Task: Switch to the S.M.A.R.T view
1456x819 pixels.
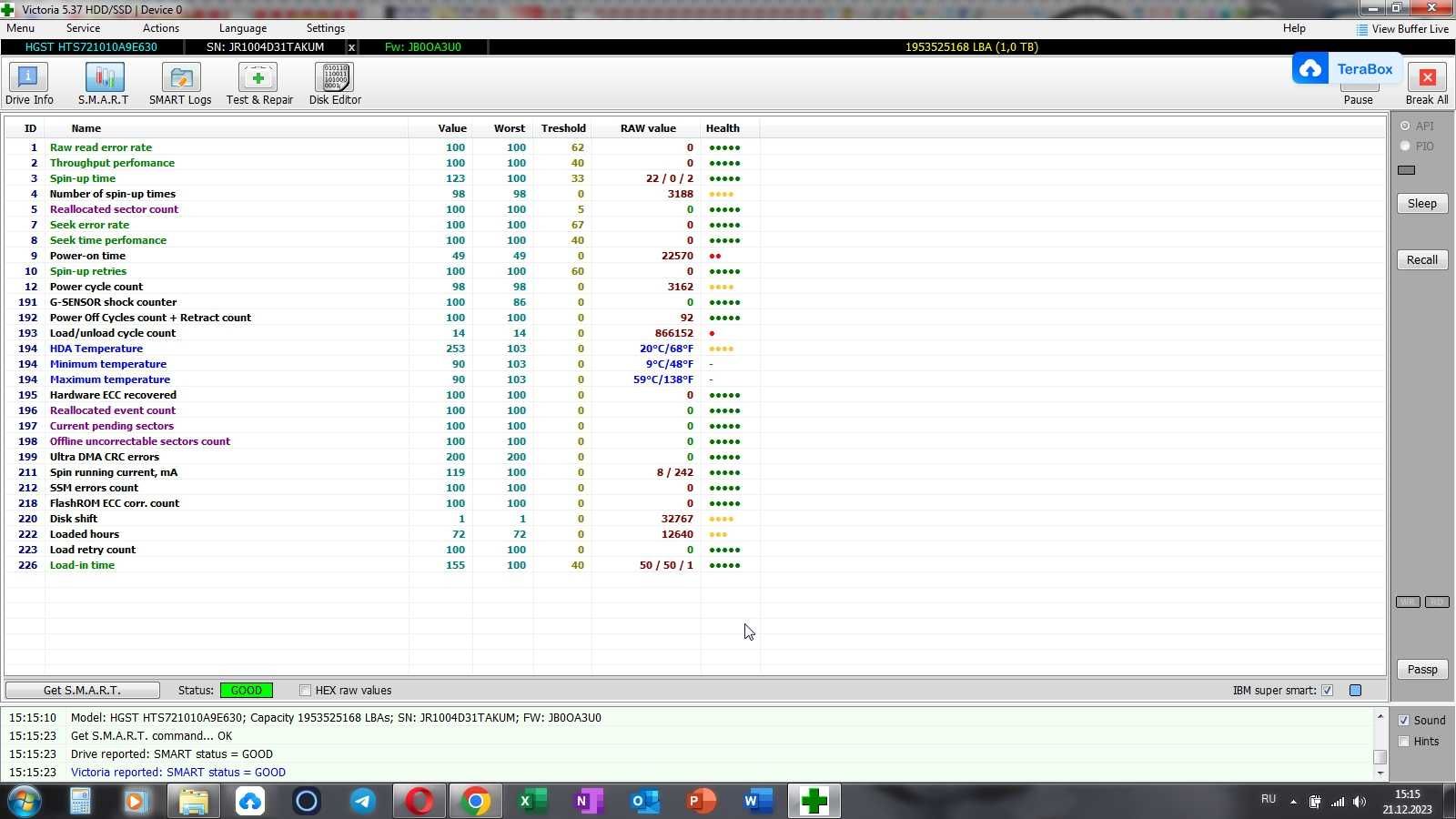Action: (x=104, y=84)
